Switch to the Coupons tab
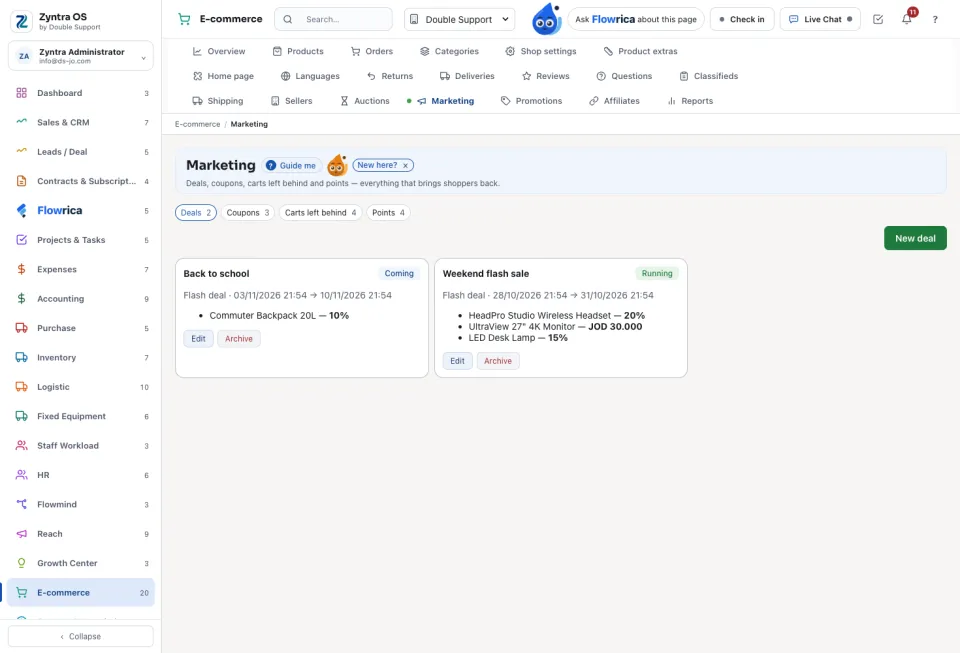The image size is (960, 653). [248, 213]
